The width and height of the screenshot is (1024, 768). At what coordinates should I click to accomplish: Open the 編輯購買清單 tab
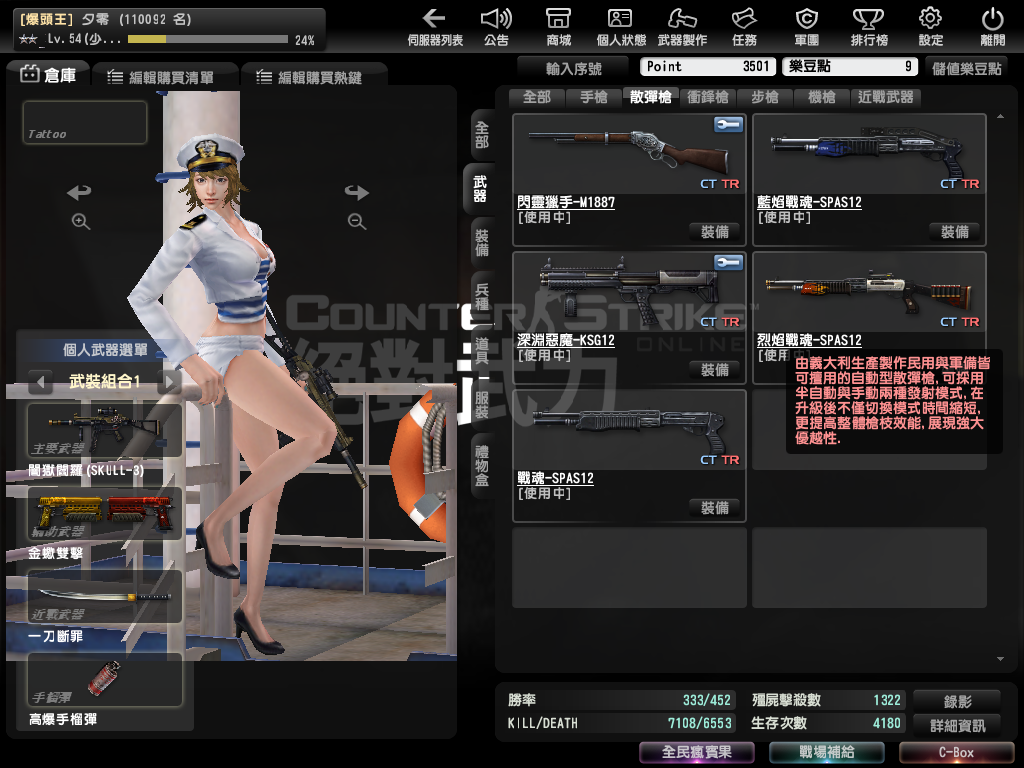tap(165, 78)
